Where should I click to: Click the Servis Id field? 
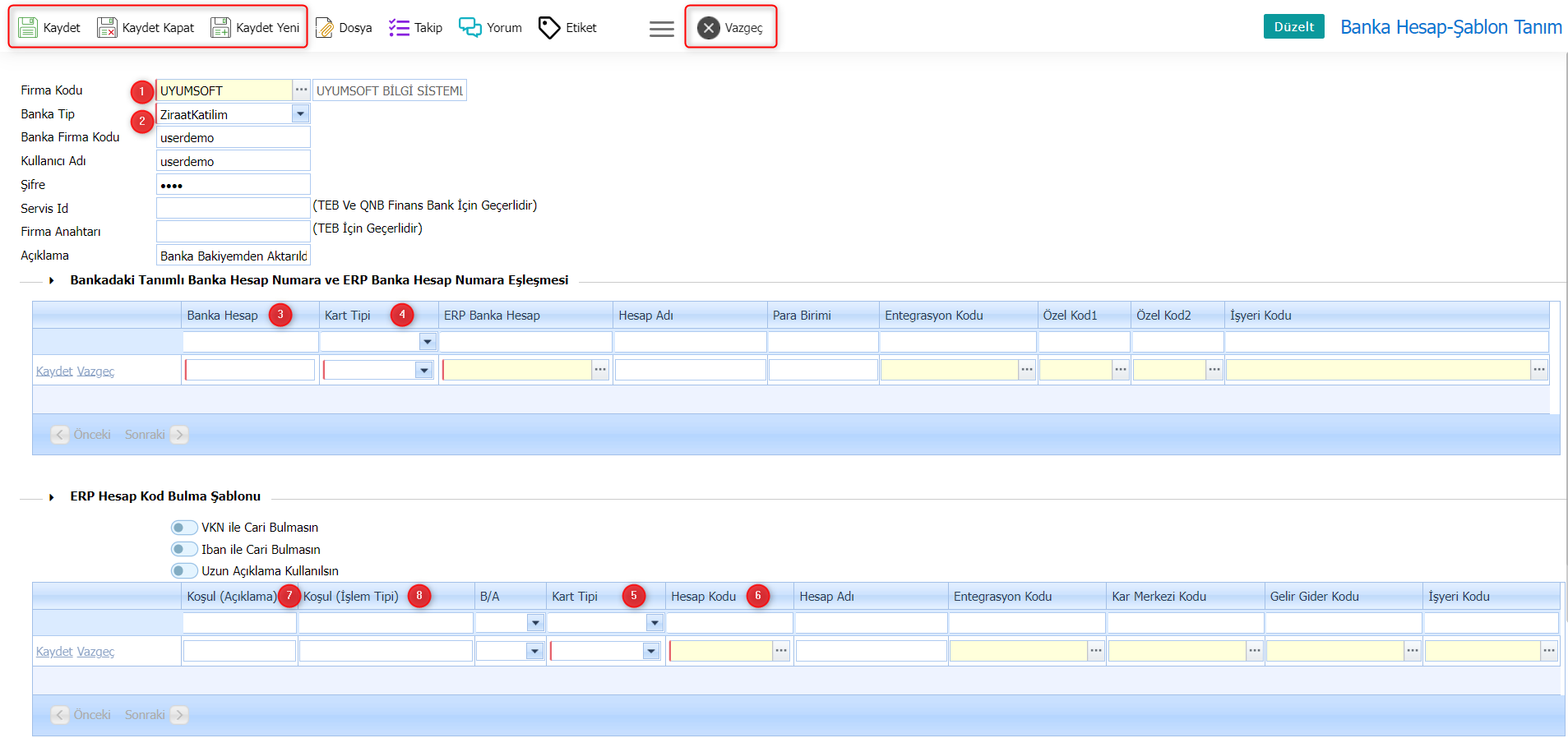tap(234, 209)
